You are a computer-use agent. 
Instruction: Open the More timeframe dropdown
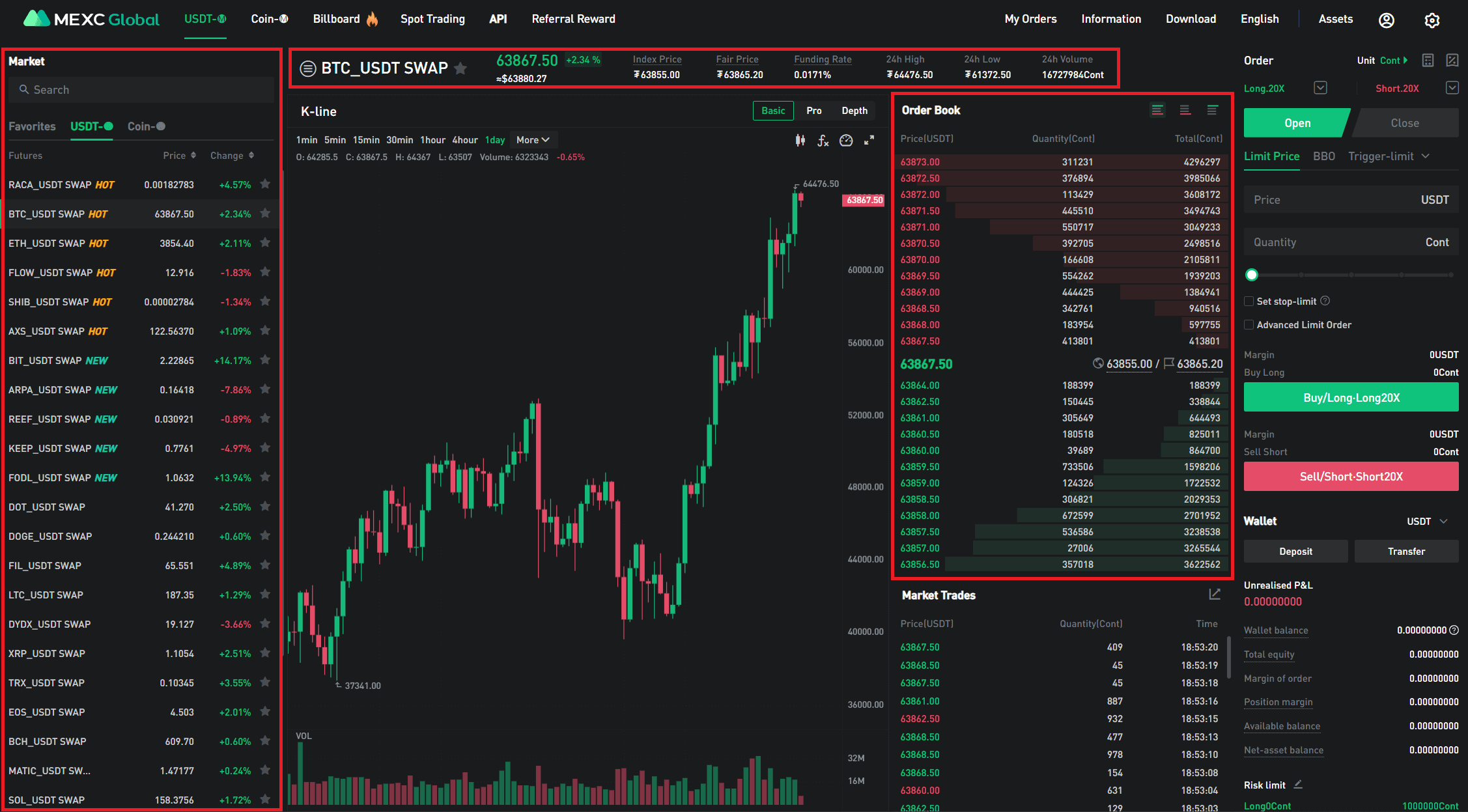[533, 139]
